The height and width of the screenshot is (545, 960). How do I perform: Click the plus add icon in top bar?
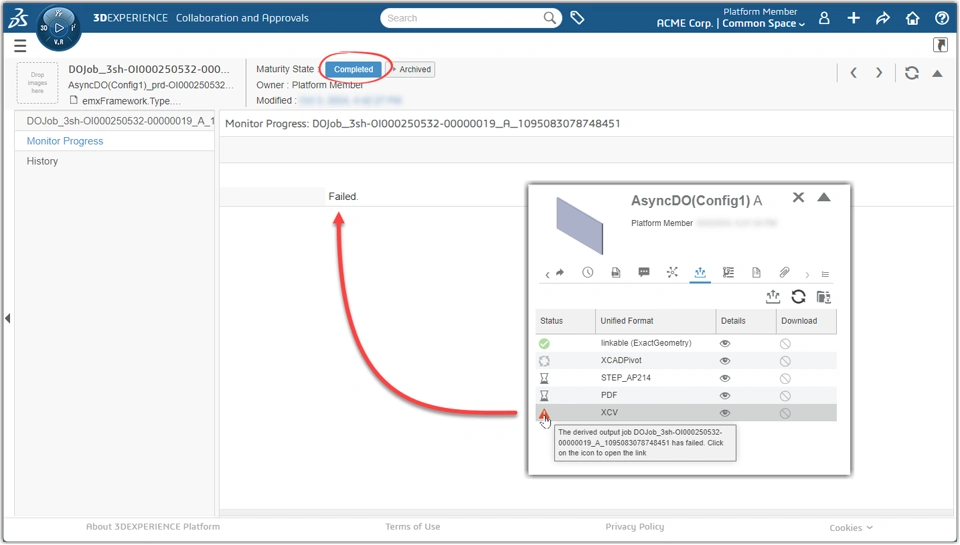[x=853, y=18]
